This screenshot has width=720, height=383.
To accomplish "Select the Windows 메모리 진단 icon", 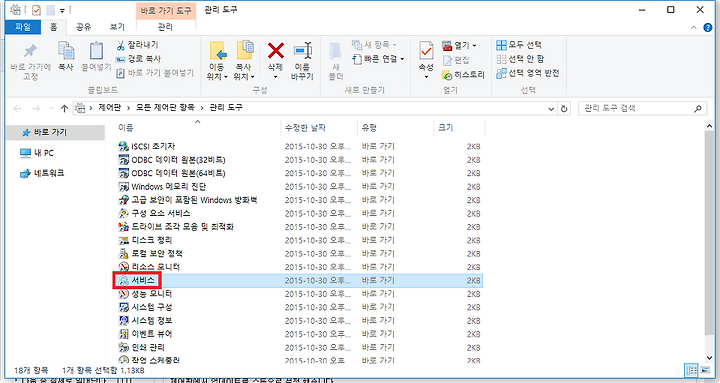I will 123,186.
